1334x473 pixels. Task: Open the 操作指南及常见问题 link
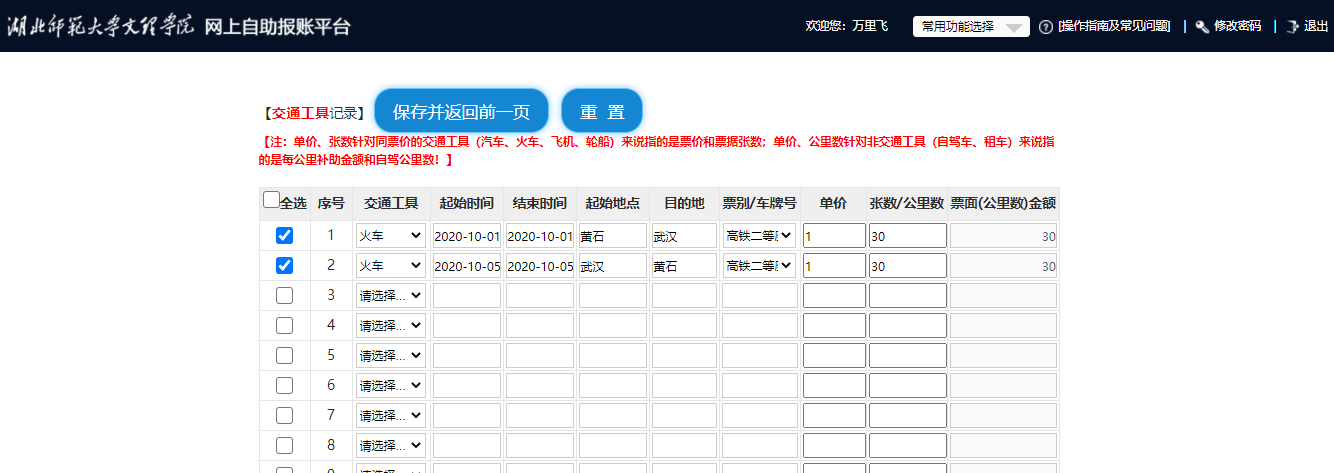(1114, 27)
